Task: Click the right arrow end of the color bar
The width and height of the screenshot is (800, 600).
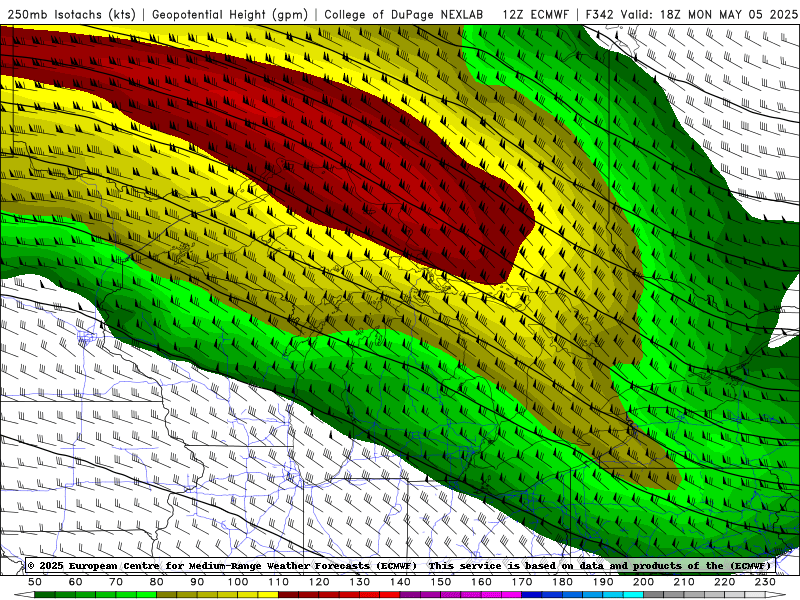Action: 776,595
